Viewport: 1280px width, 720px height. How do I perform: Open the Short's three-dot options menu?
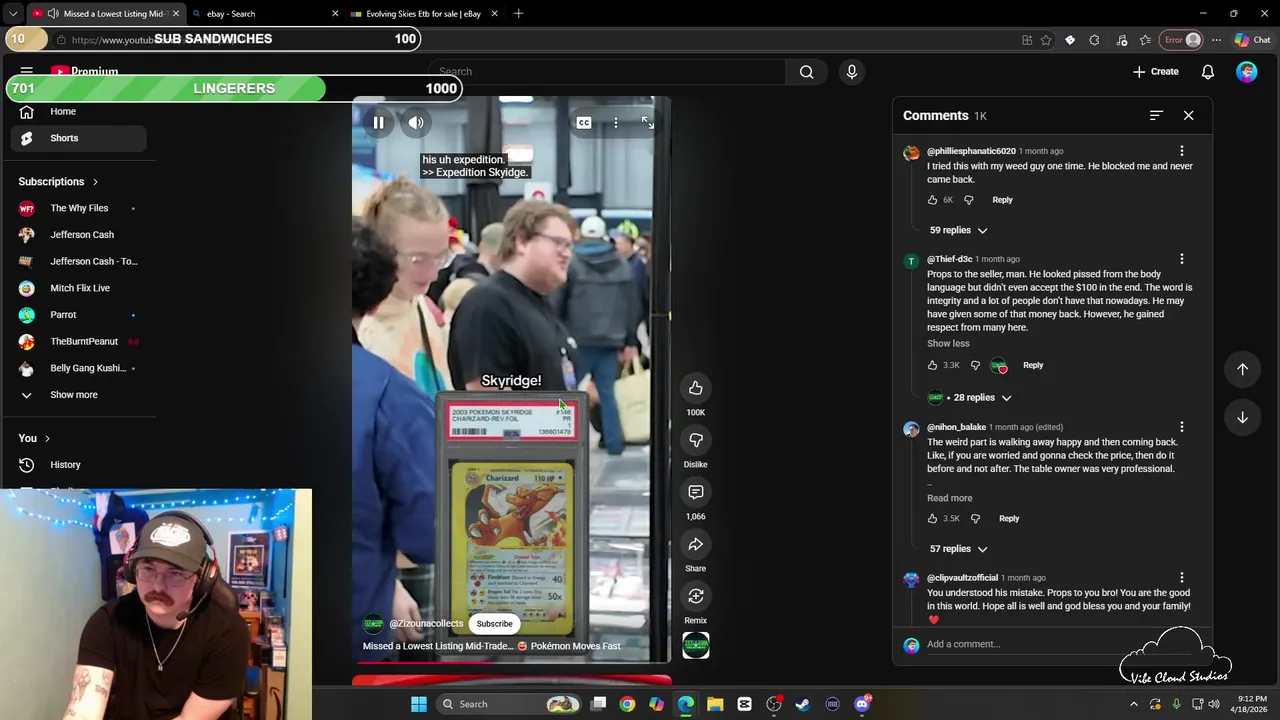(616, 123)
